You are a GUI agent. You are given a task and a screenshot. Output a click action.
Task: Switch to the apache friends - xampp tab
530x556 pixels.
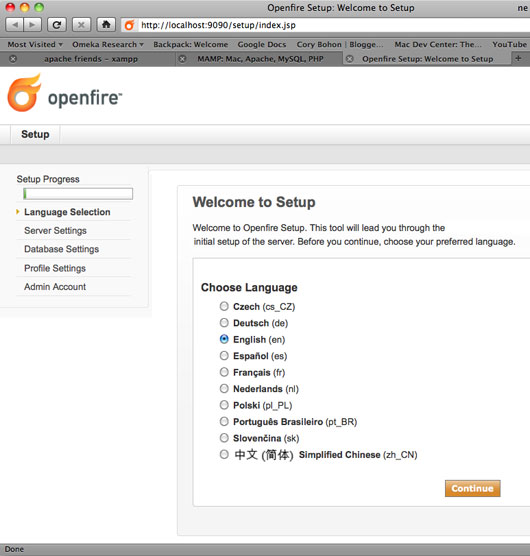pos(91,59)
